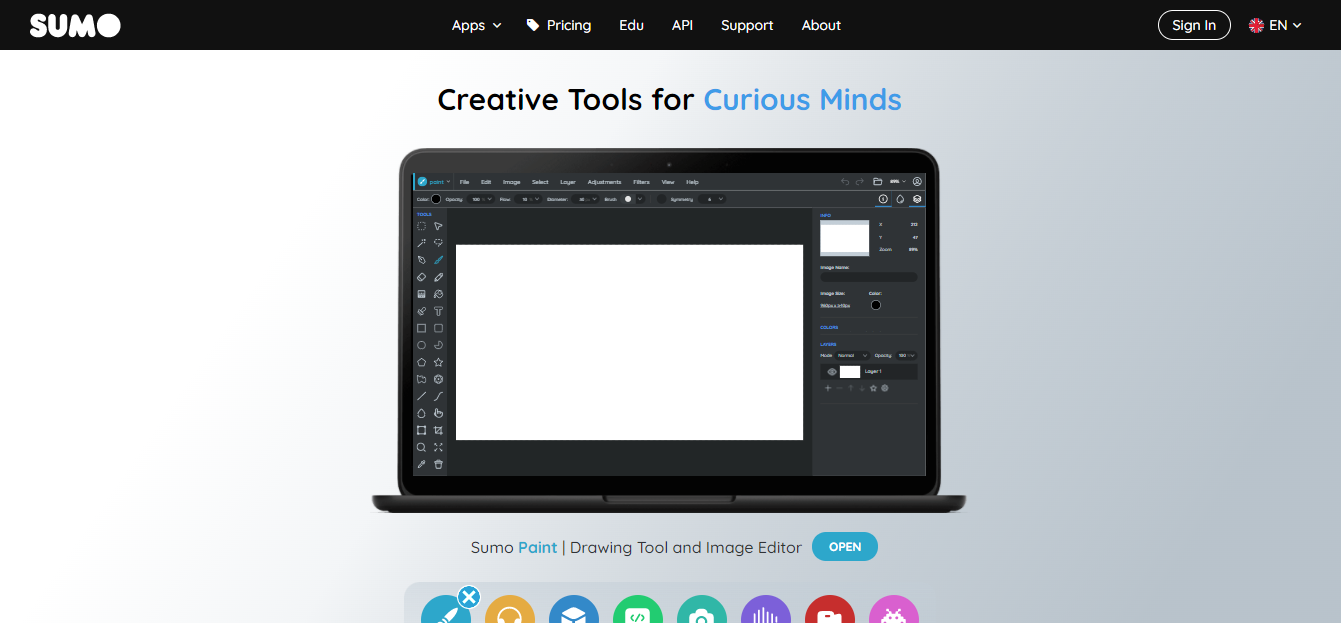Click the X badge on Paint icon
Viewport: 1341px width, 623px height.
coord(468,597)
